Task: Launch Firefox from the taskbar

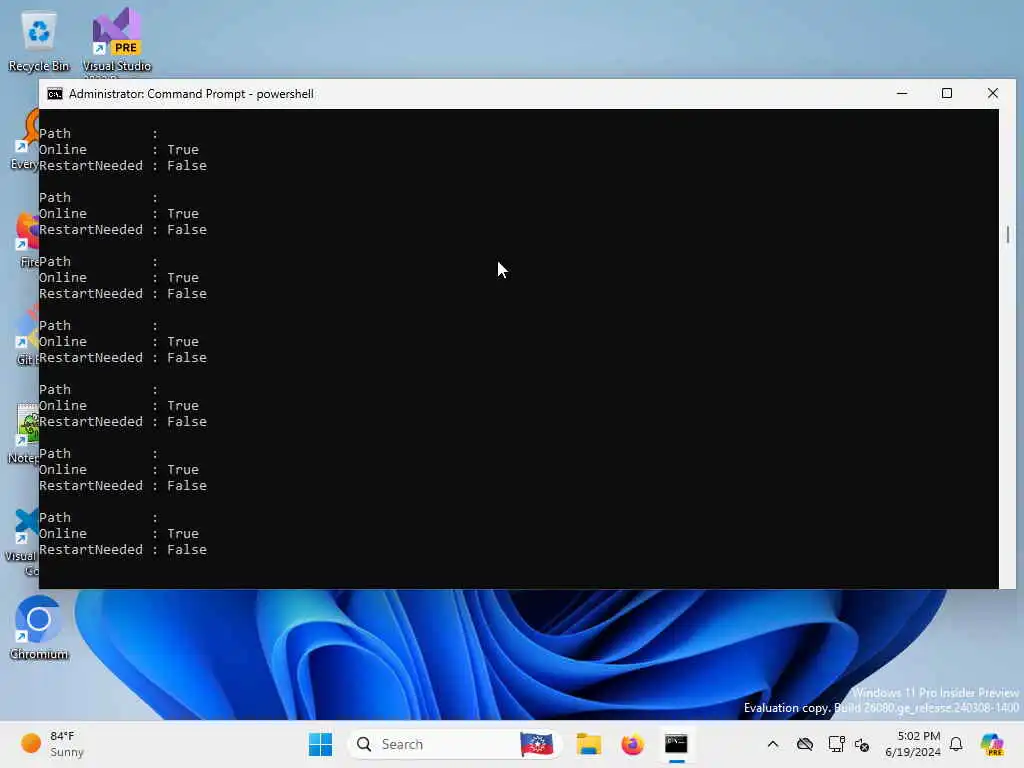Action: click(632, 744)
